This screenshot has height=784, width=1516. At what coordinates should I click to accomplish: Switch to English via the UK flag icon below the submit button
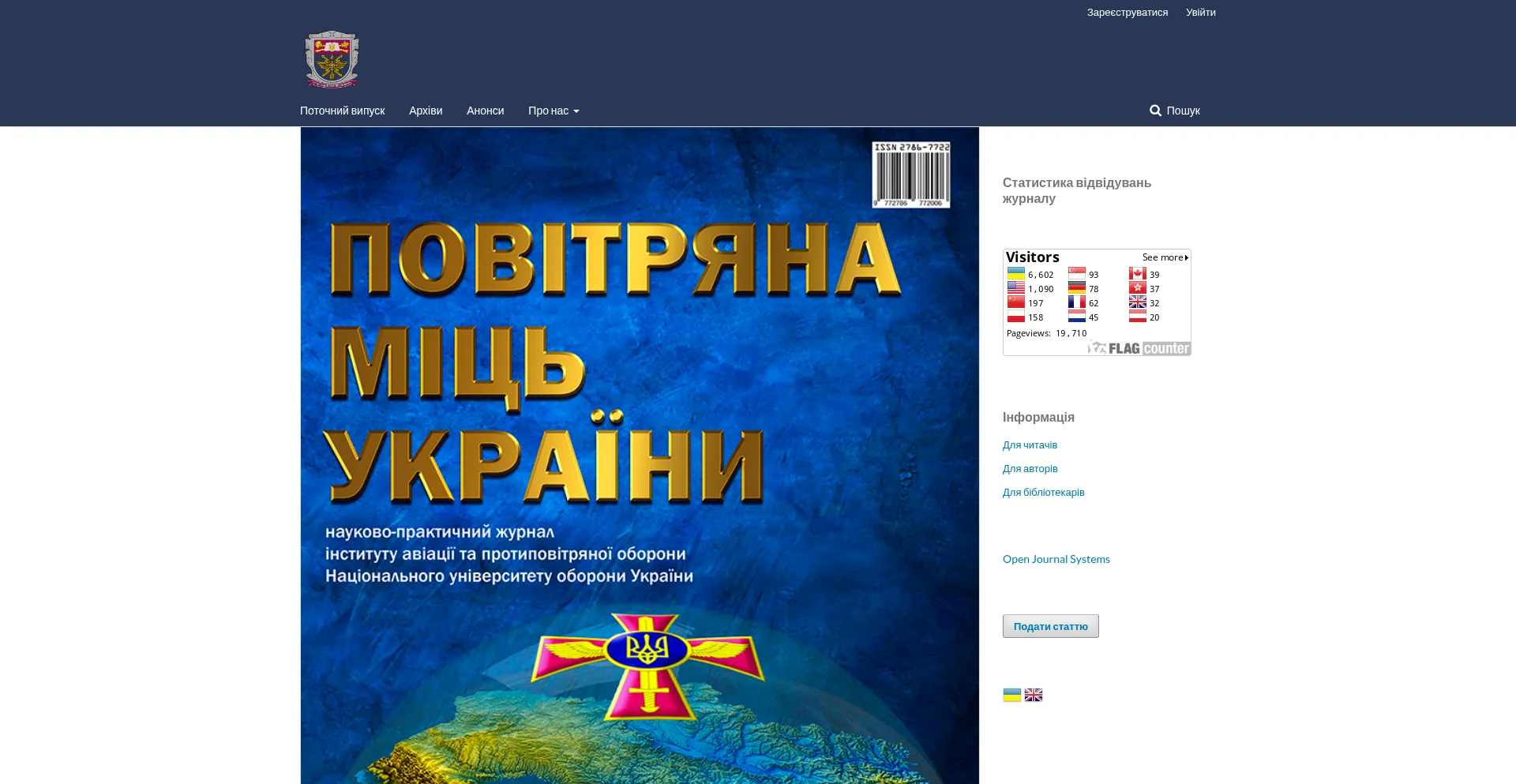click(x=1034, y=695)
